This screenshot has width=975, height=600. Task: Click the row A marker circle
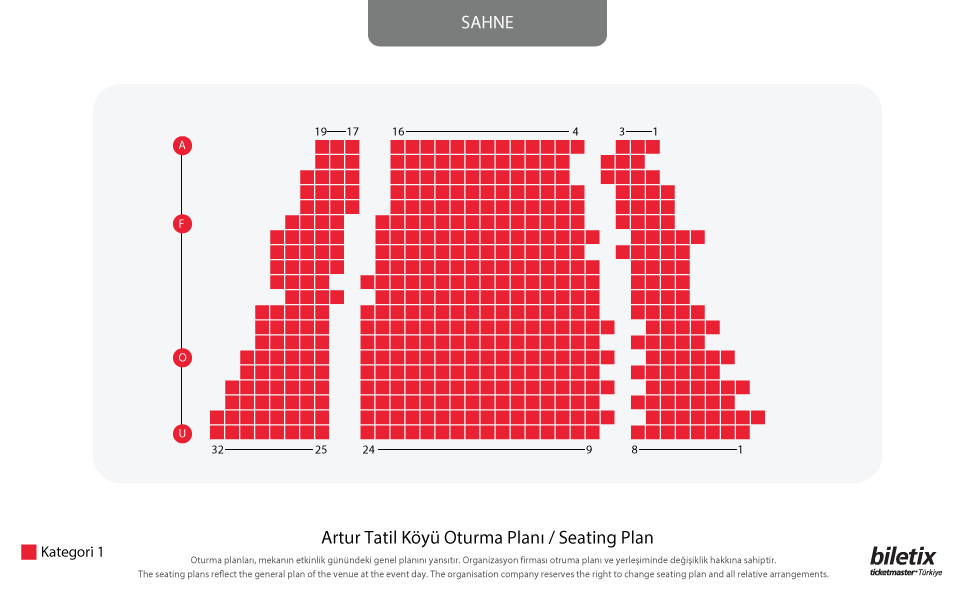[x=182, y=145]
